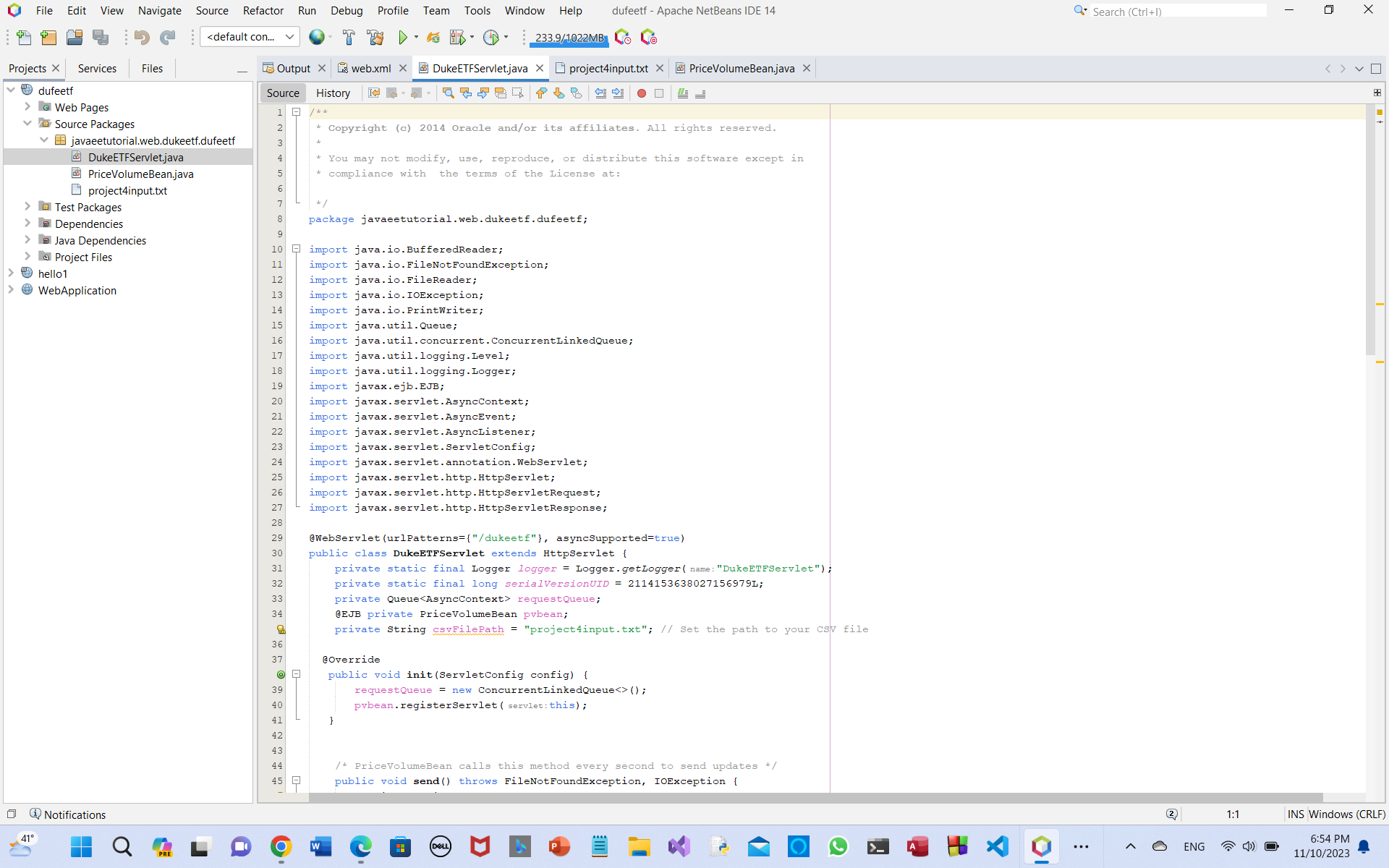Screen dimensions: 1389x868
Task: Run the main project
Action: [x=404, y=37]
